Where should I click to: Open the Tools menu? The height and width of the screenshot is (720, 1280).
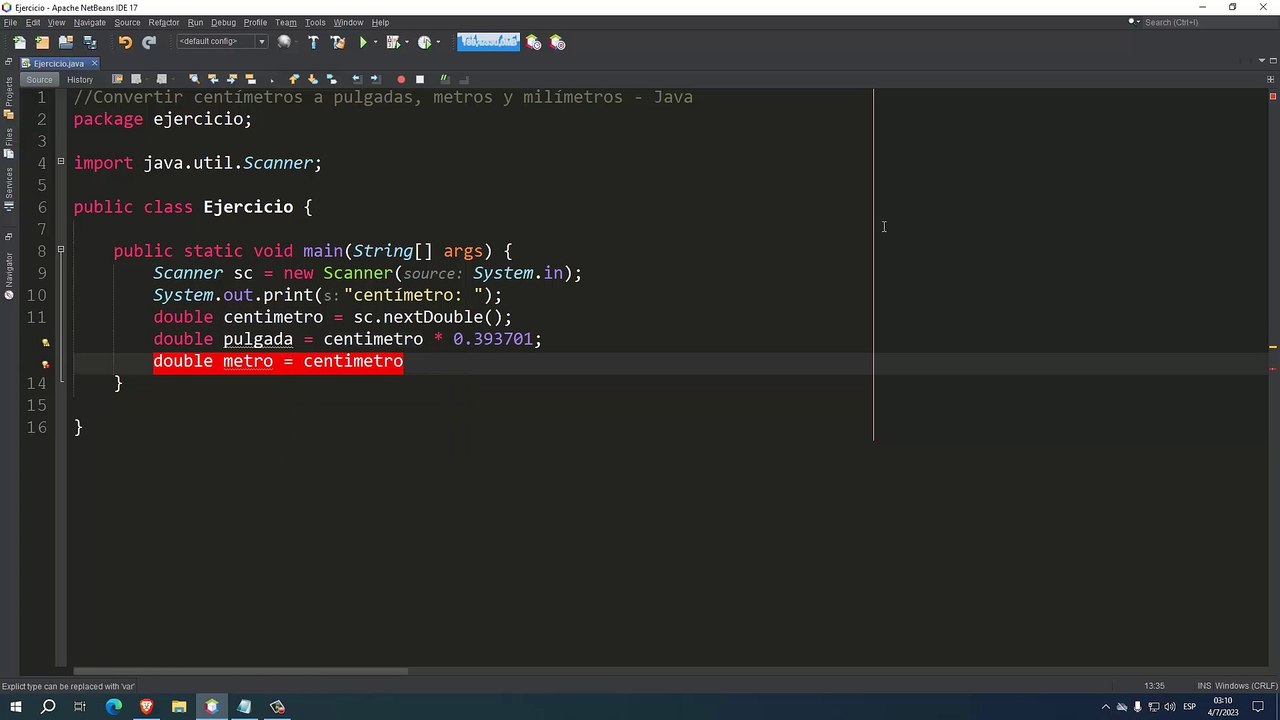click(x=315, y=22)
